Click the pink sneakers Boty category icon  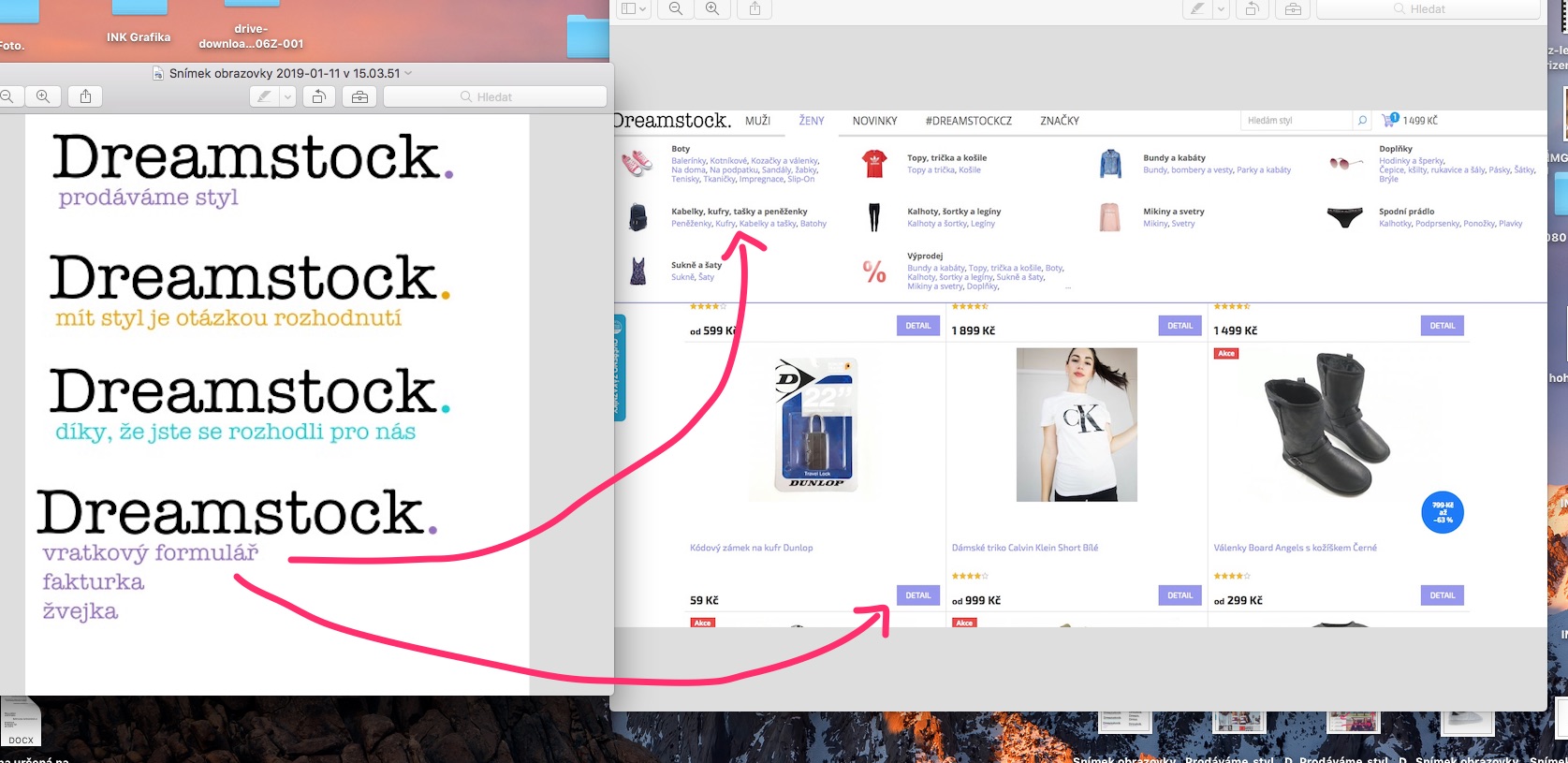pyautogui.click(x=637, y=164)
